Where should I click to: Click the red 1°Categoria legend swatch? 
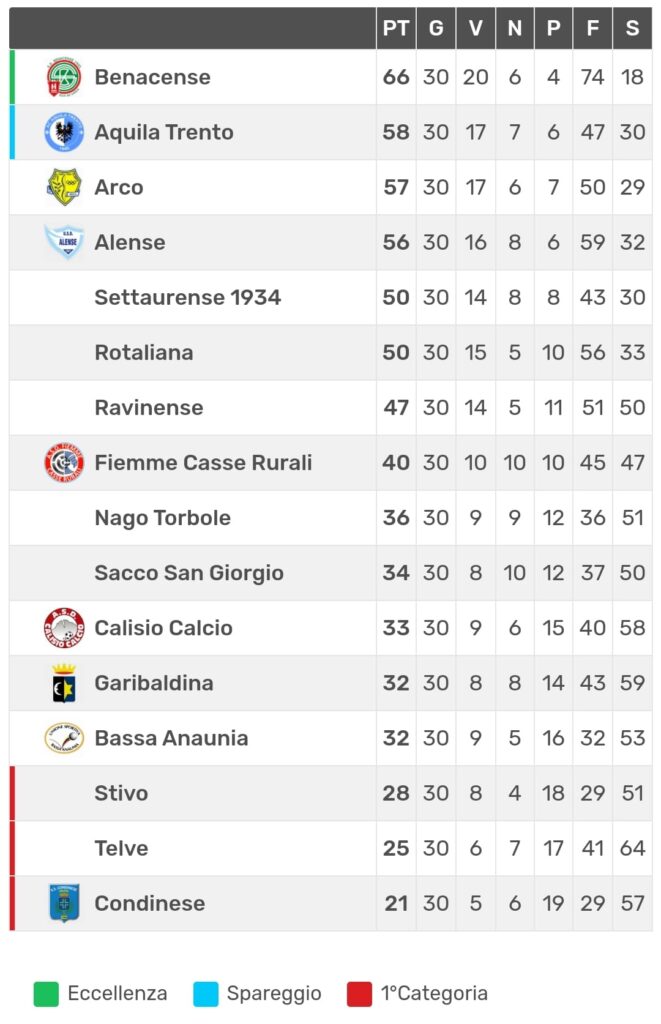click(360, 994)
